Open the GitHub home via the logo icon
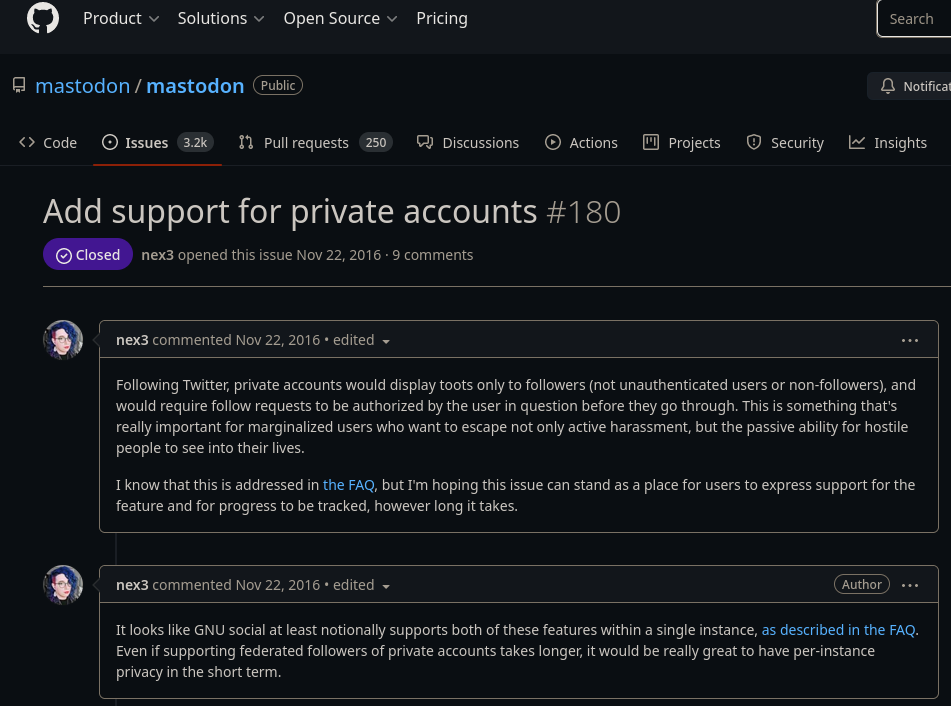Image resolution: width=951 pixels, height=706 pixels. pyautogui.click(x=42, y=18)
